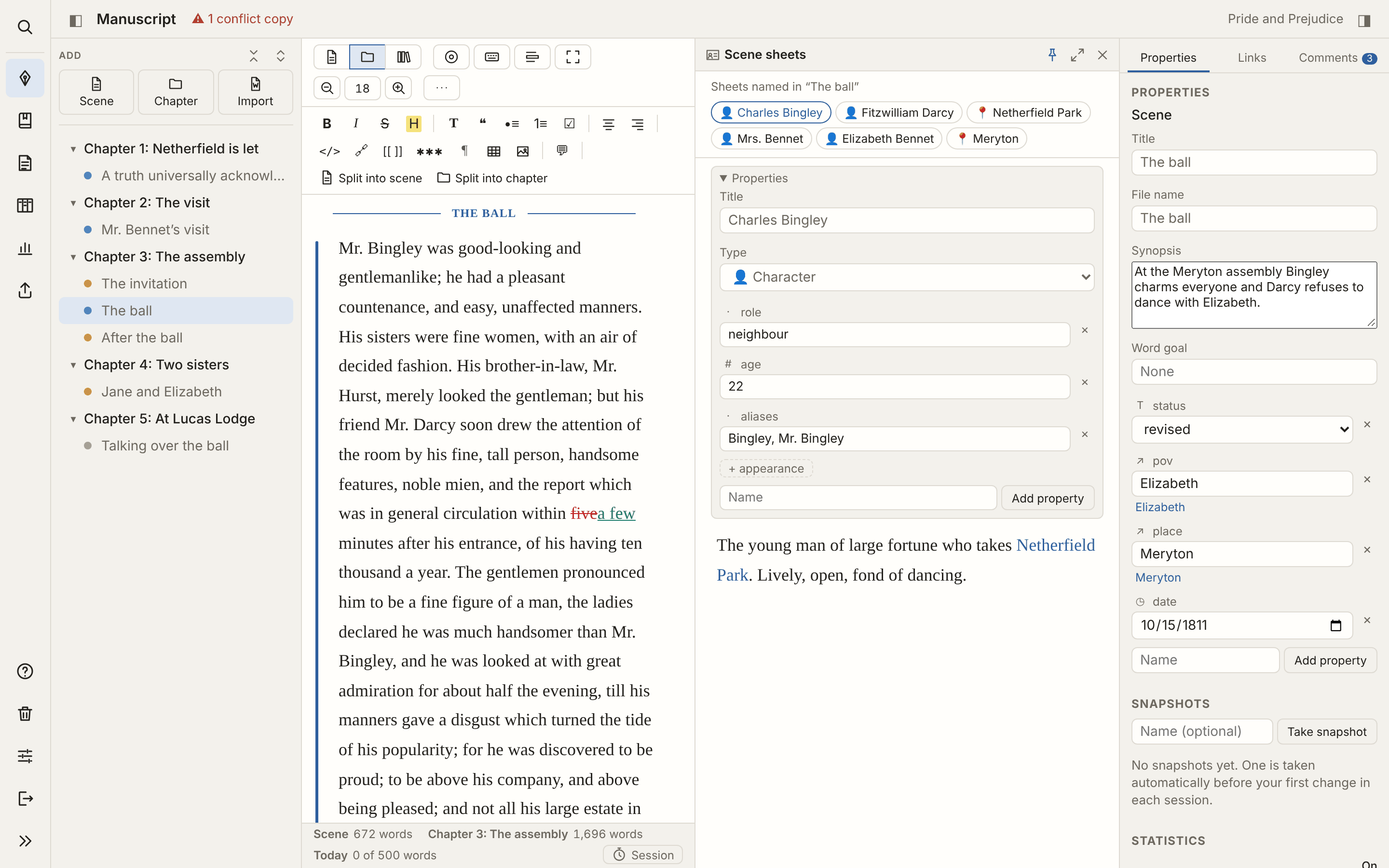Pin the Scene sheets panel
Screen dimensions: 1389x868
pos(1052,55)
